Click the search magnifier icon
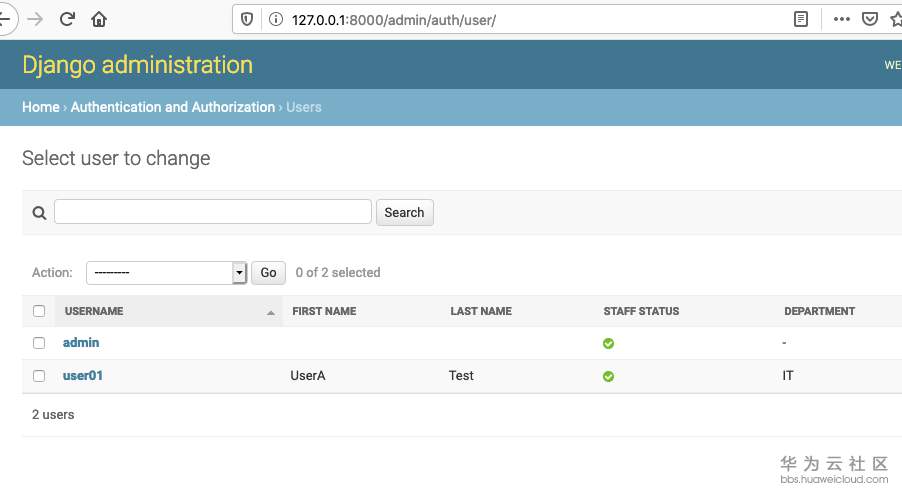 pos(39,213)
